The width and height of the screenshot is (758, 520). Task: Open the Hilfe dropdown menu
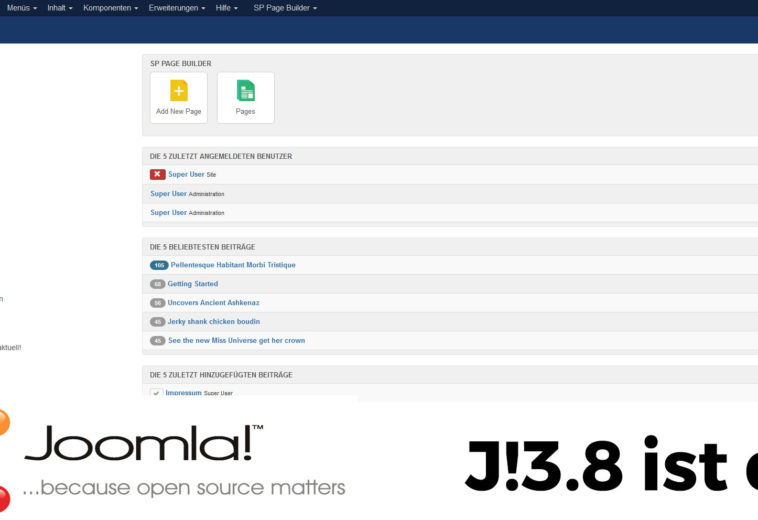point(226,8)
